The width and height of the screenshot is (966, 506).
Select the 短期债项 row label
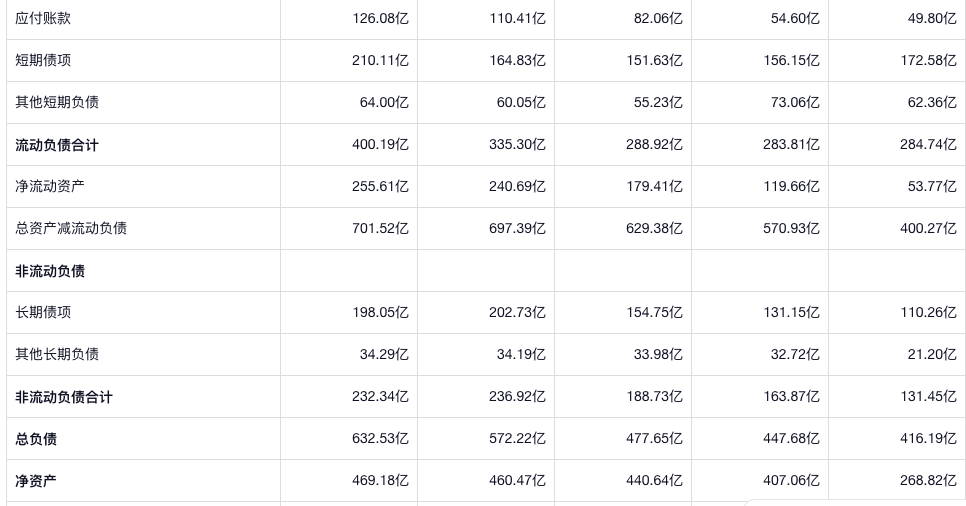click(x=43, y=60)
